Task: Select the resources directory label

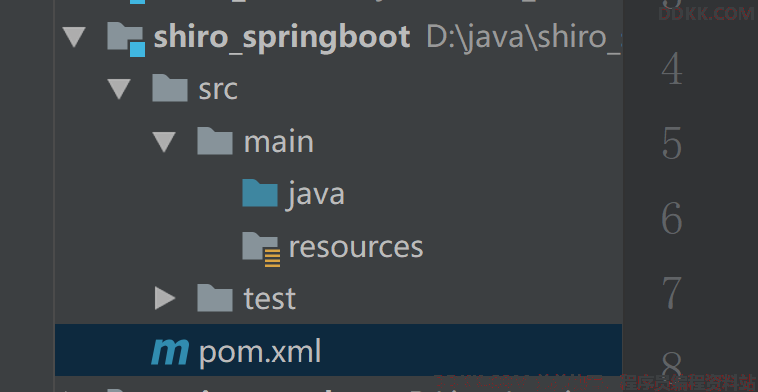Action: [356, 247]
